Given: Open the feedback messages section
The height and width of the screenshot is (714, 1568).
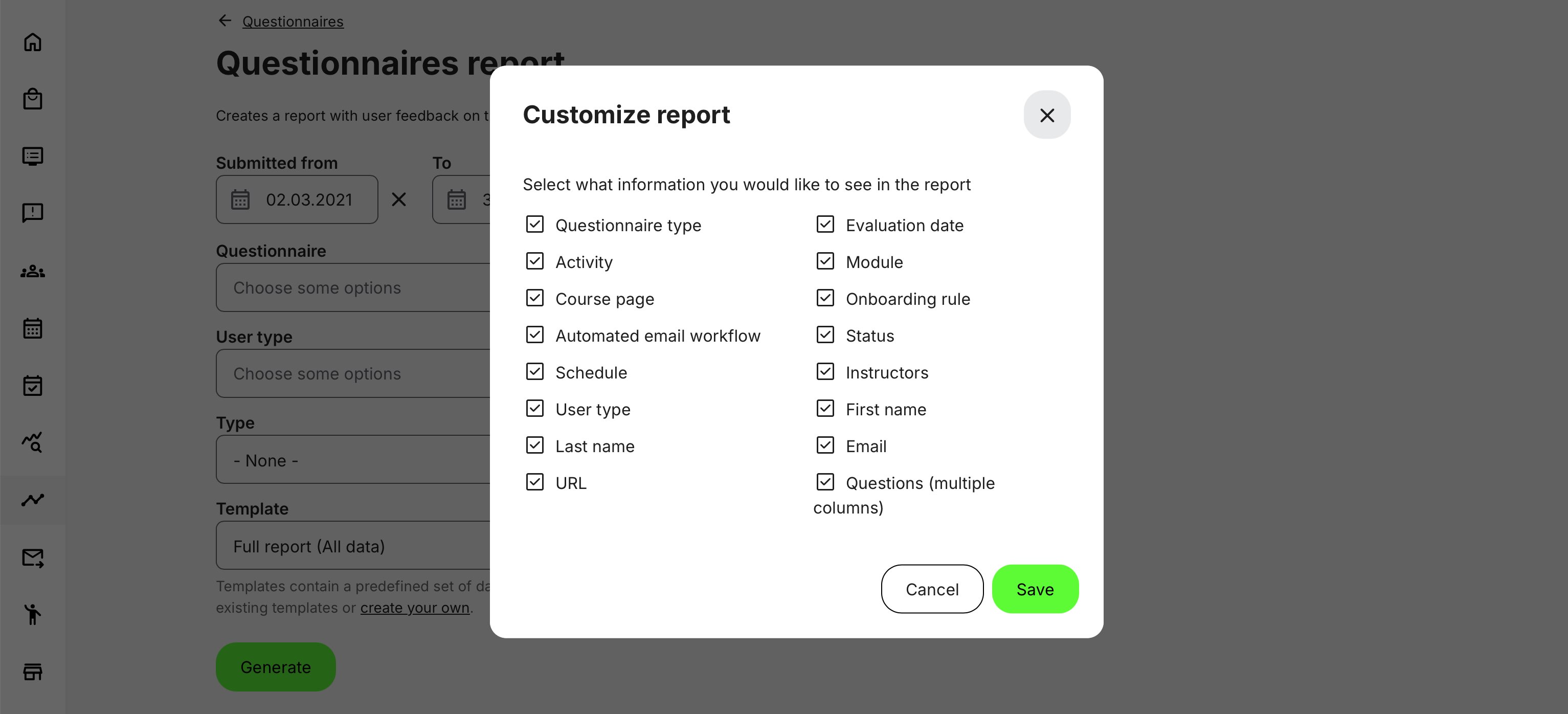Looking at the screenshot, I should coord(33,213).
